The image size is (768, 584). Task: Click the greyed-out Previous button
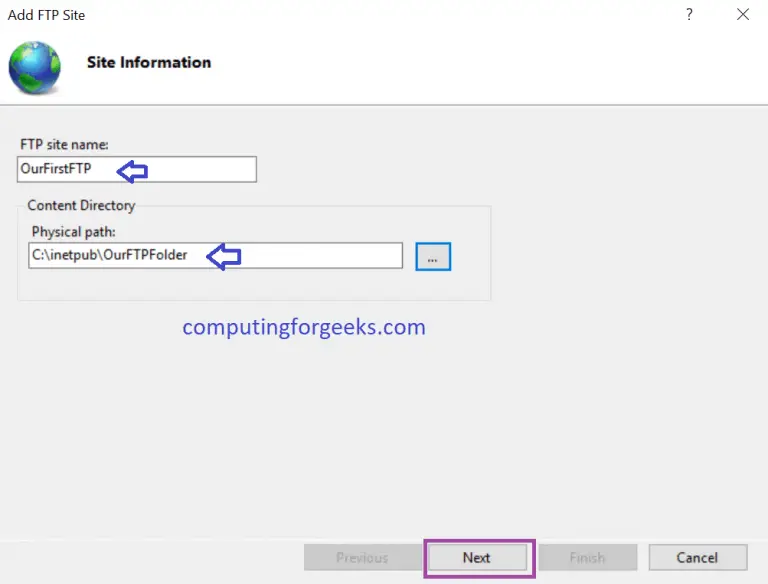[361, 557]
